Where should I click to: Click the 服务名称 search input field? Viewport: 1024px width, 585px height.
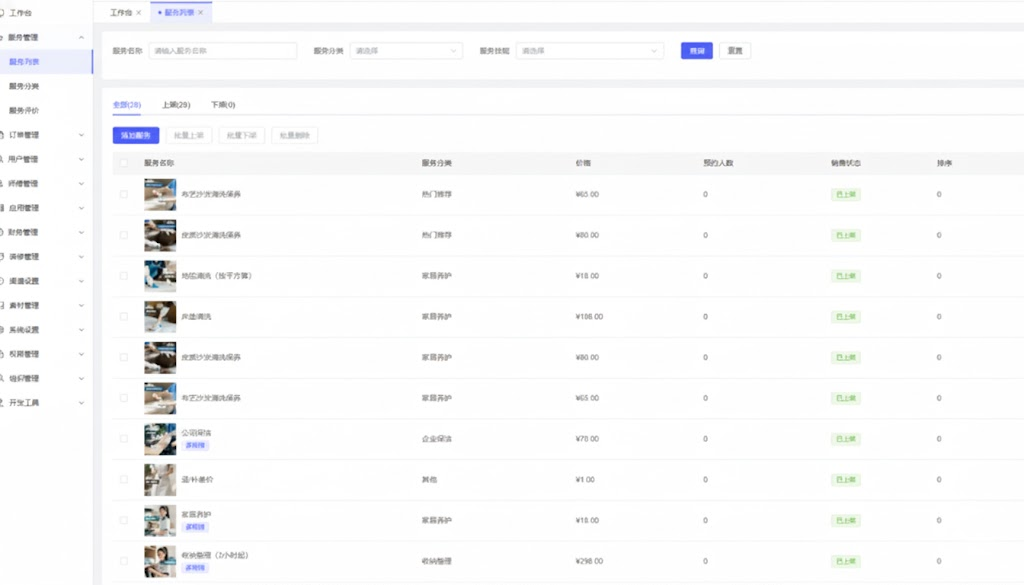[x=222, y=51]
